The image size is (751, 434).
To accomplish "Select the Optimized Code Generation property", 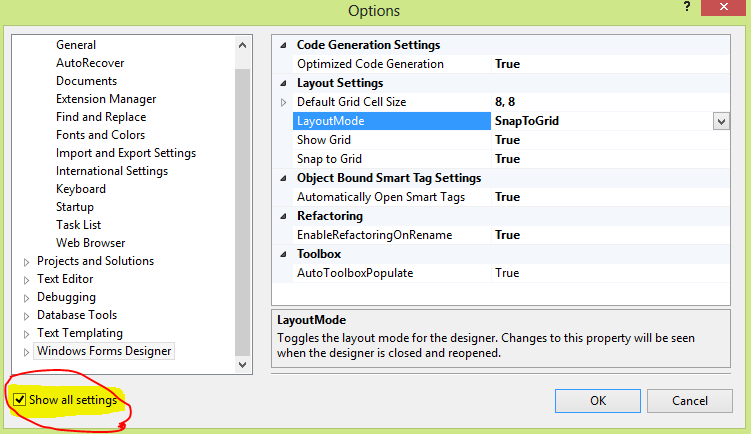I will pyautogui.click(x=370, y=64).
